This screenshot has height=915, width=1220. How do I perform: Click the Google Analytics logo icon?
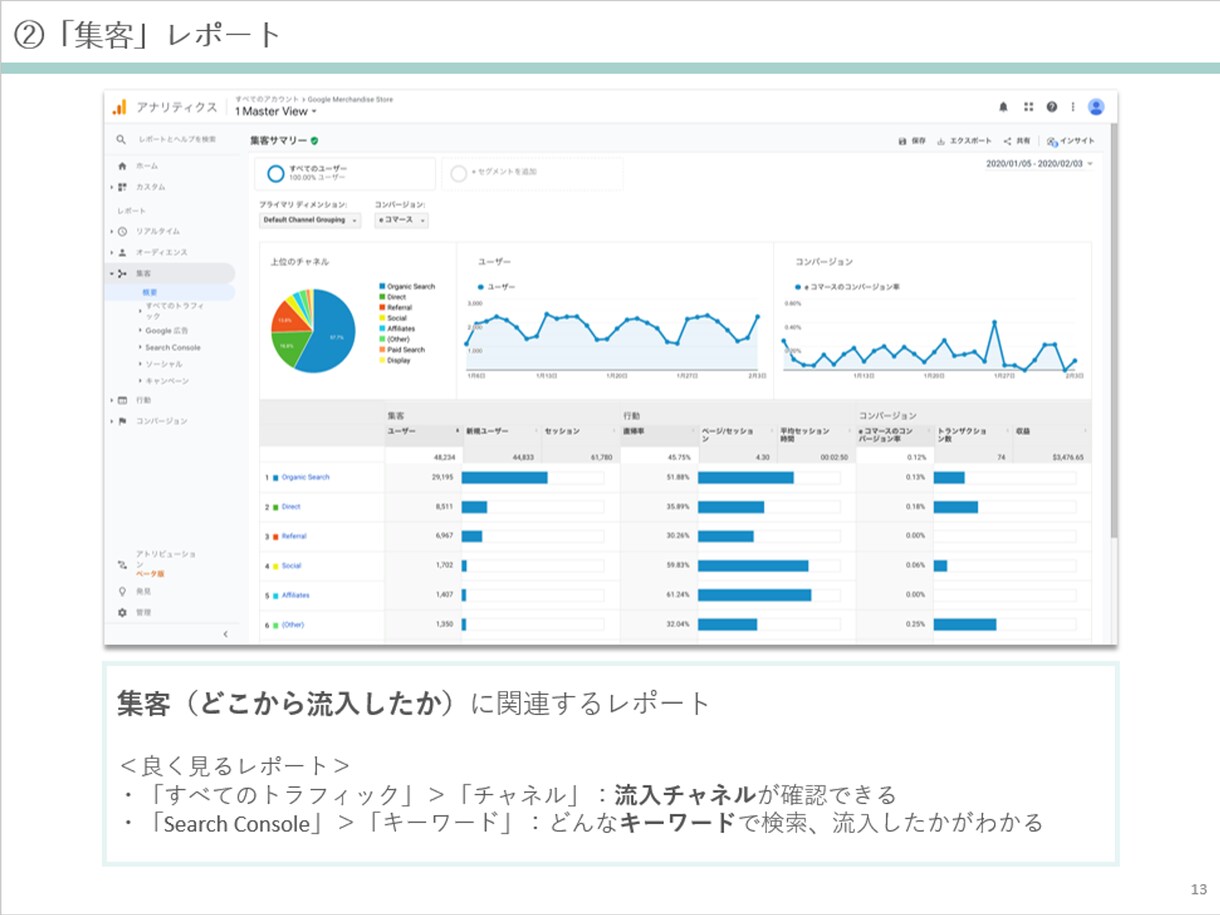120,107
